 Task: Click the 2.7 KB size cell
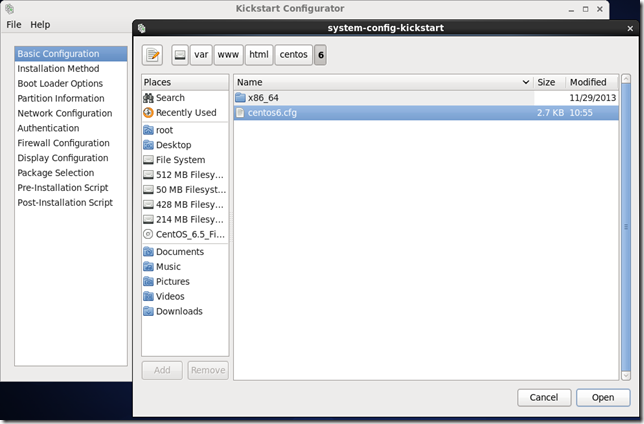550,113
